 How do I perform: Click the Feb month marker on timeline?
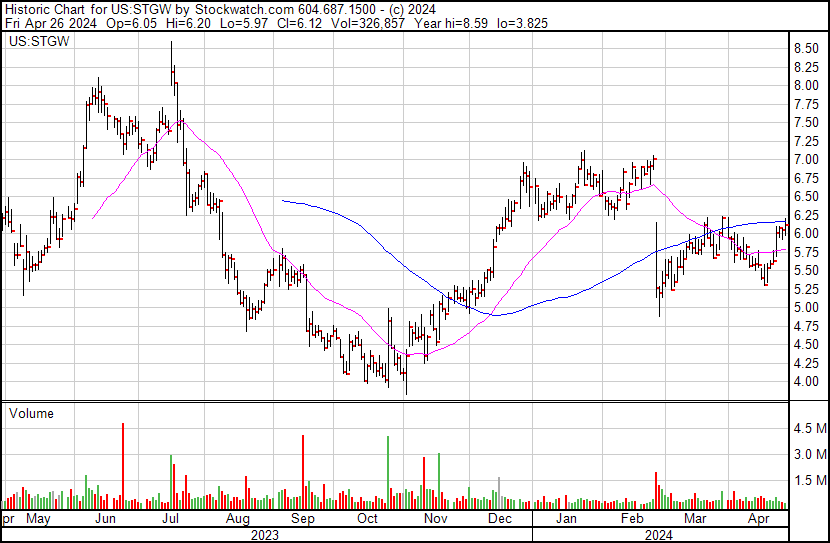pyautogui.click(x=631, y=520)
